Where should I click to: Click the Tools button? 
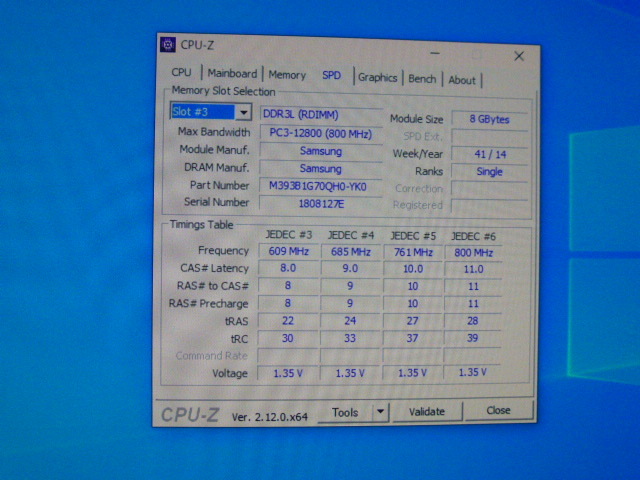click(x=345, y=413)
